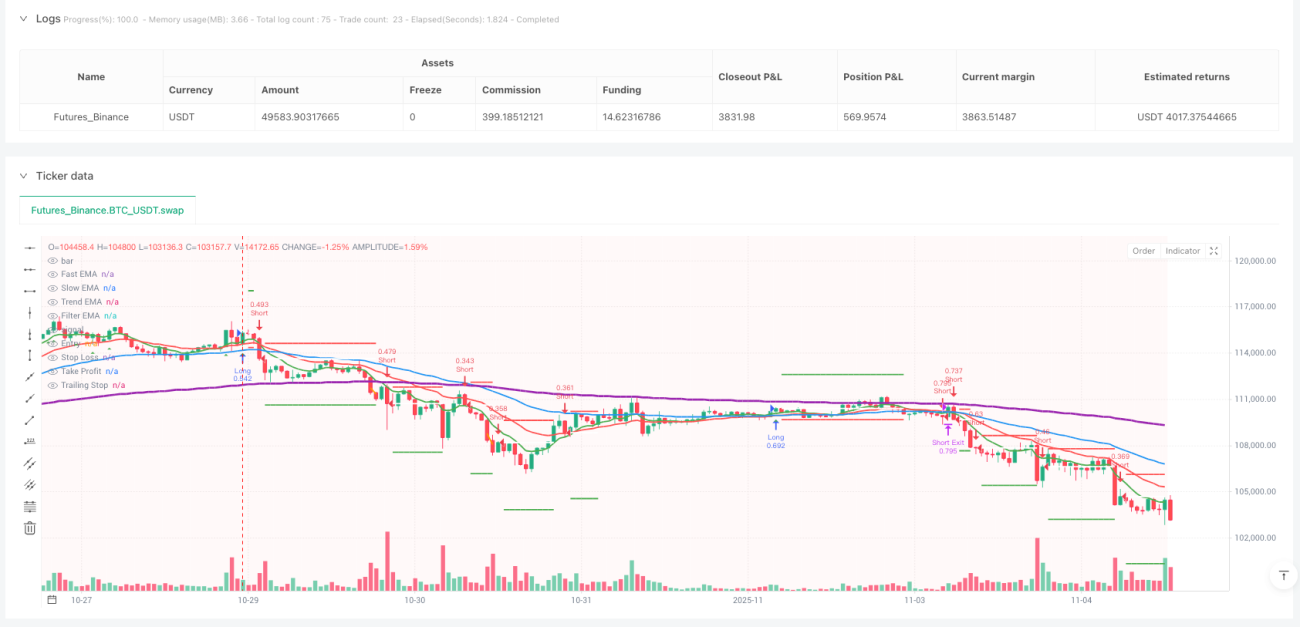The height and width of the screenshot is (627, 1300).
Task: Collapse the Logs section
Action: (24, 18)
